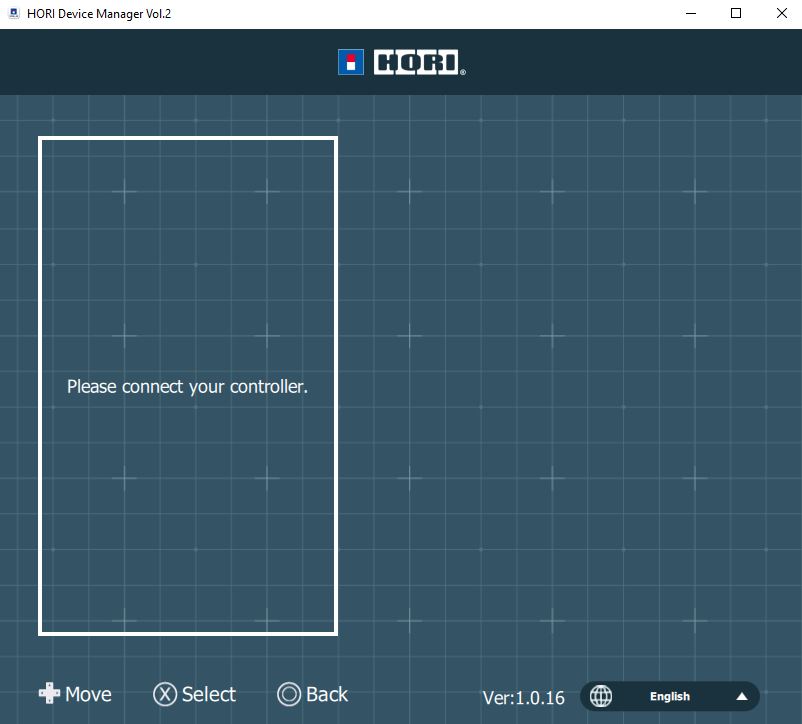Viewport: 802px width, 724px height.
Task: Open the English language dropdown
Action: tap(670, 696)
